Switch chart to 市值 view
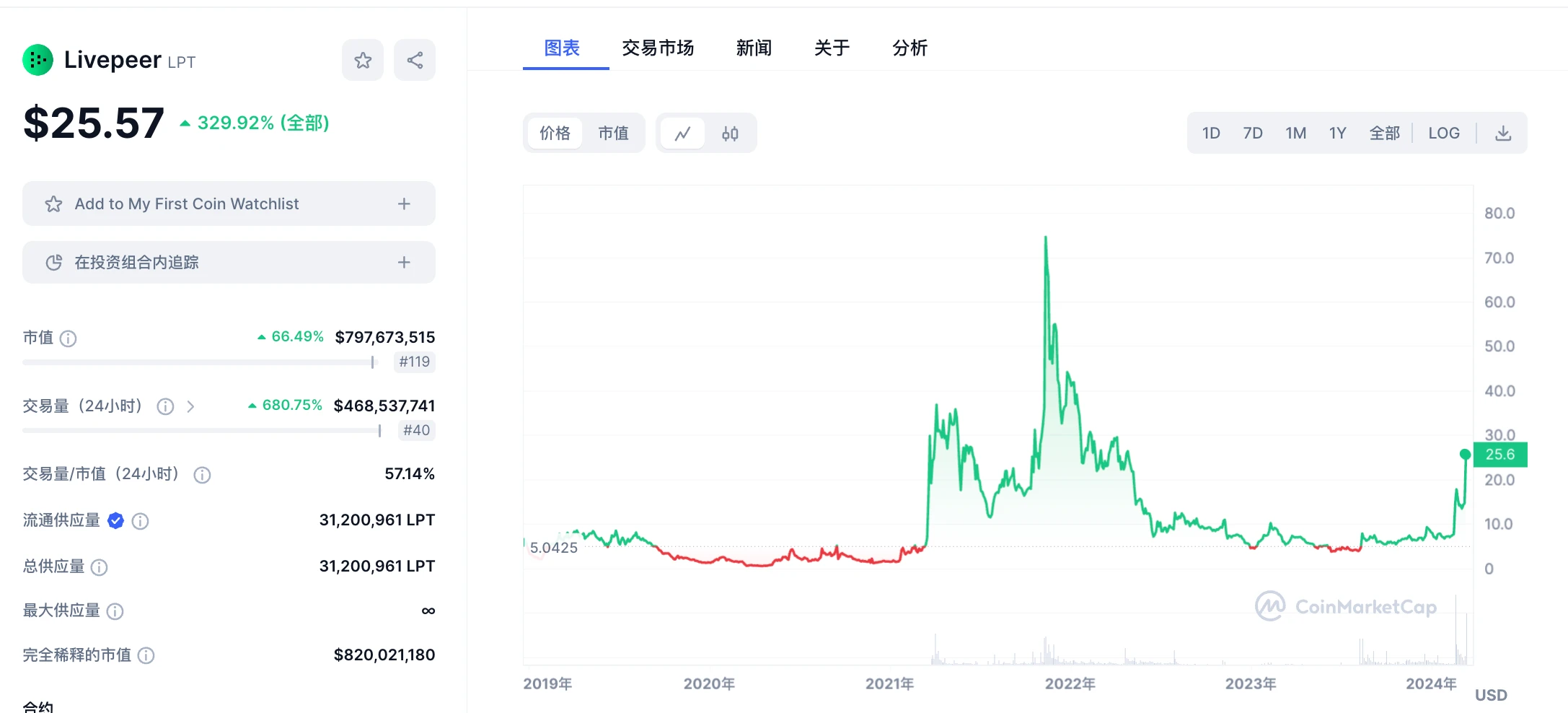1568x713 pixels. [614, 133]
